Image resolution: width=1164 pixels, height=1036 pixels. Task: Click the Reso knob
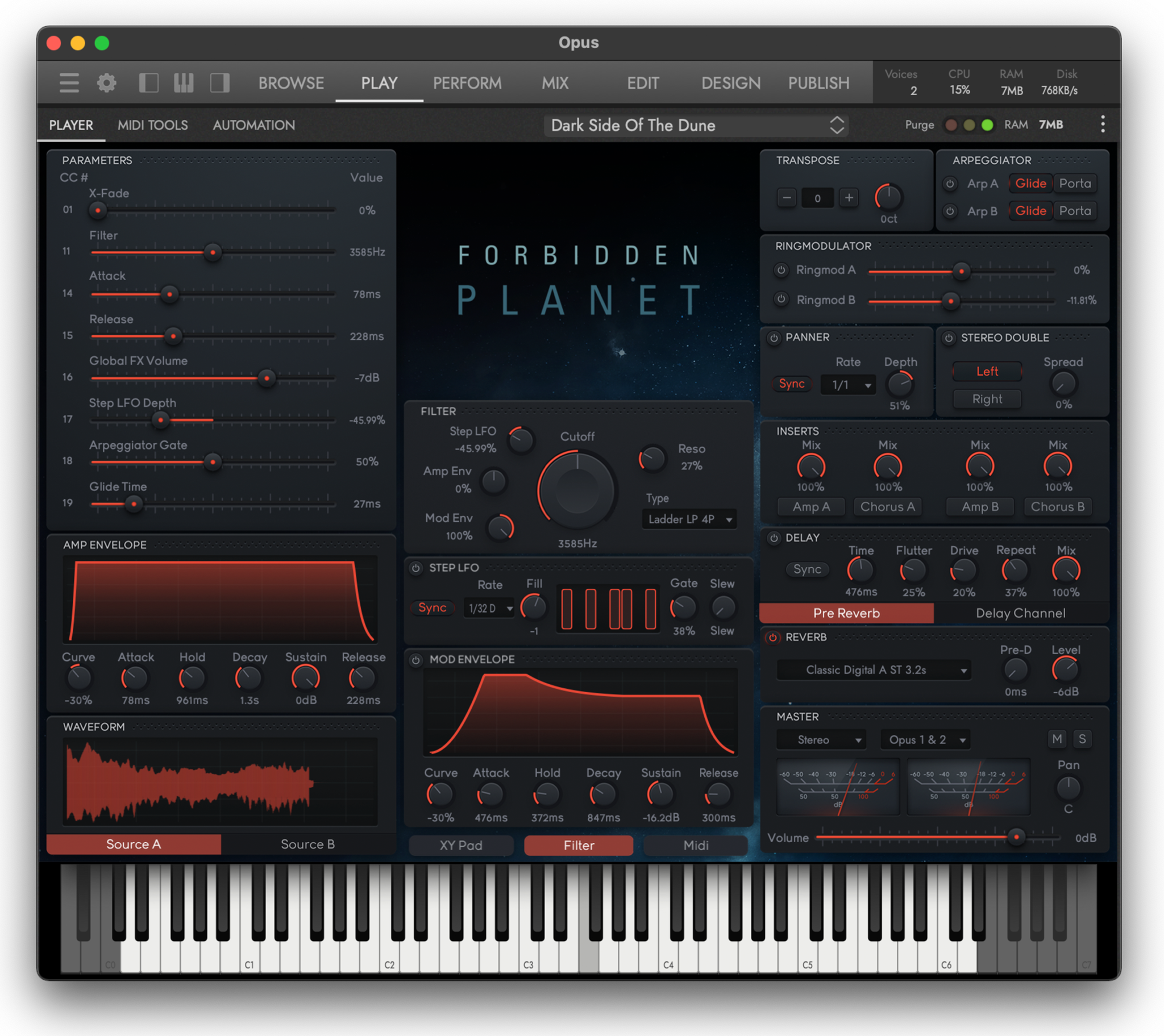(651, 459)
